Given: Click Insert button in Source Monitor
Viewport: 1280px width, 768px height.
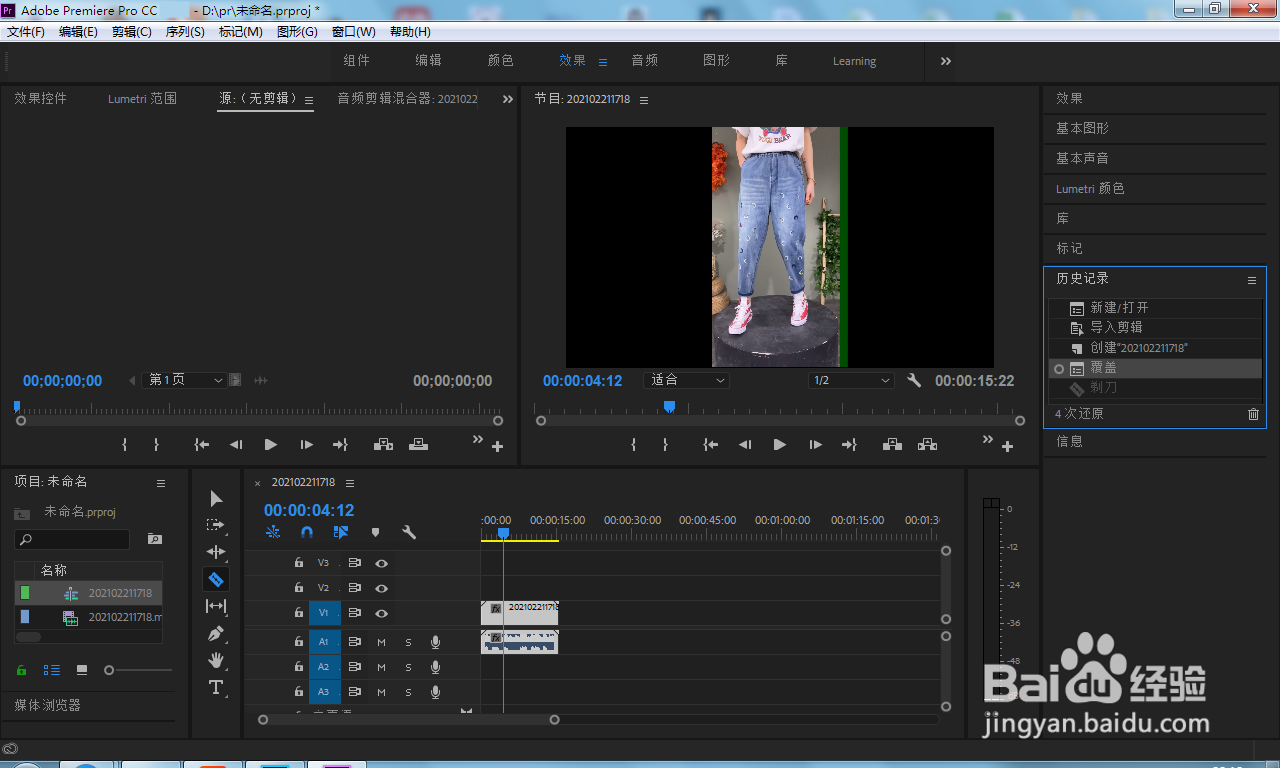Looking at the screenshot, I should (383, 445).
